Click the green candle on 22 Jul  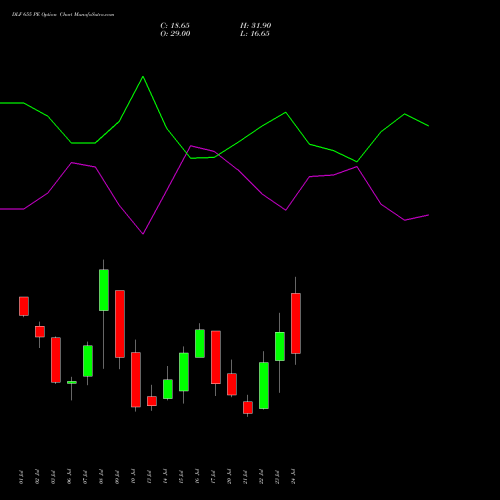point(264,385)
